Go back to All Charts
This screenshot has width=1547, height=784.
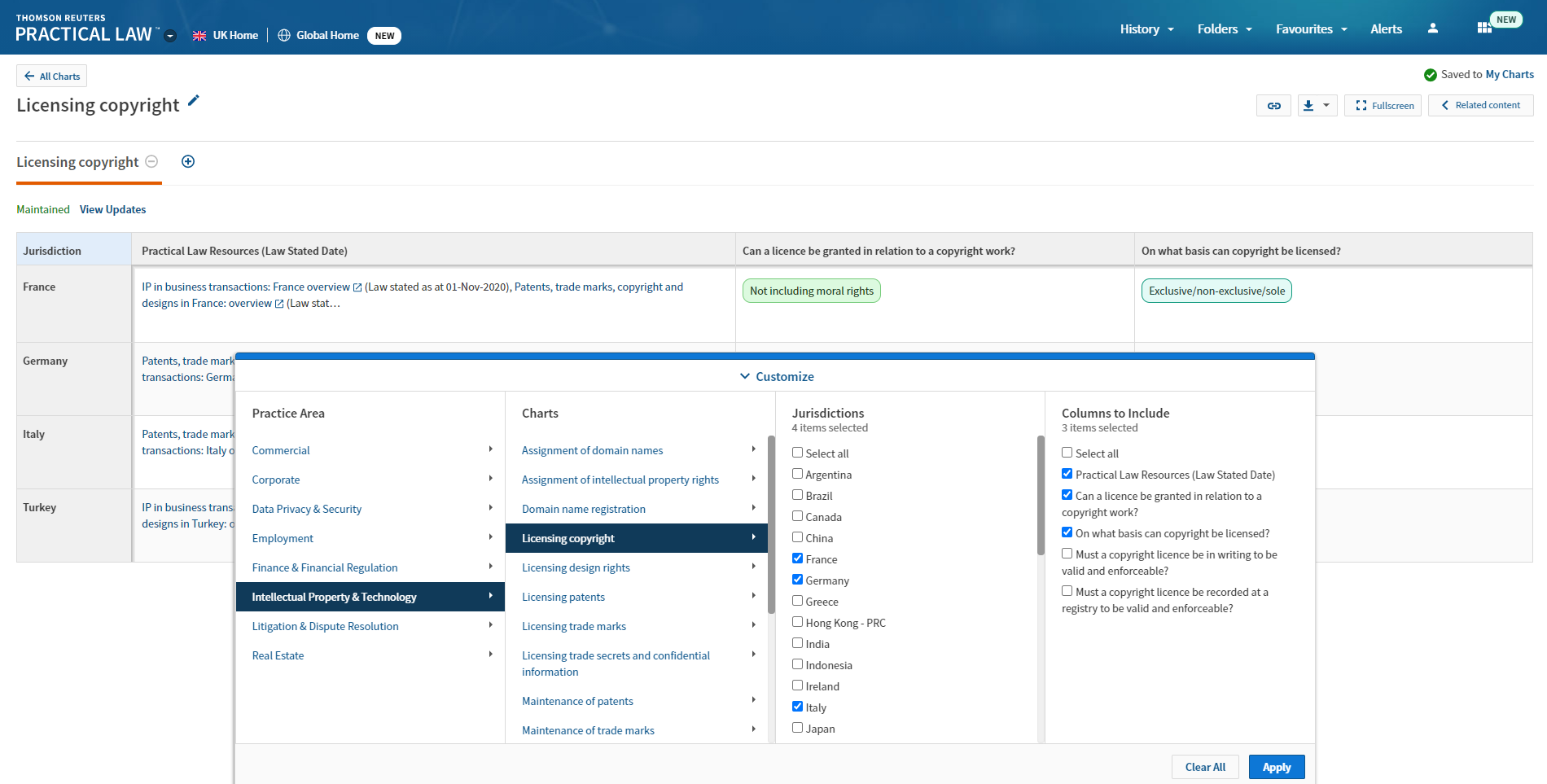51,76
